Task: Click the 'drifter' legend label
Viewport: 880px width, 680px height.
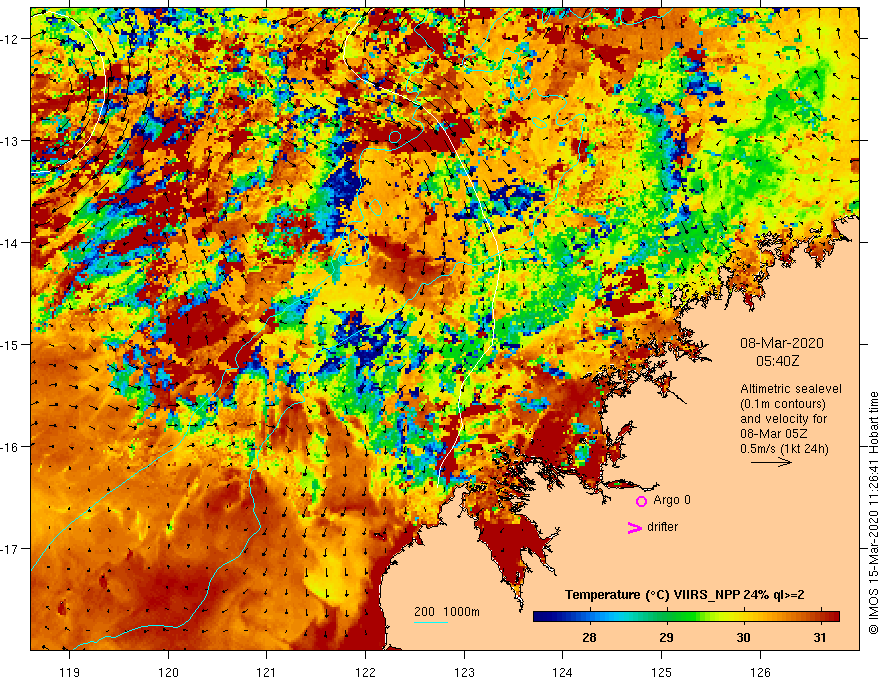Action: pyautogui.click(x=662, y=527)
